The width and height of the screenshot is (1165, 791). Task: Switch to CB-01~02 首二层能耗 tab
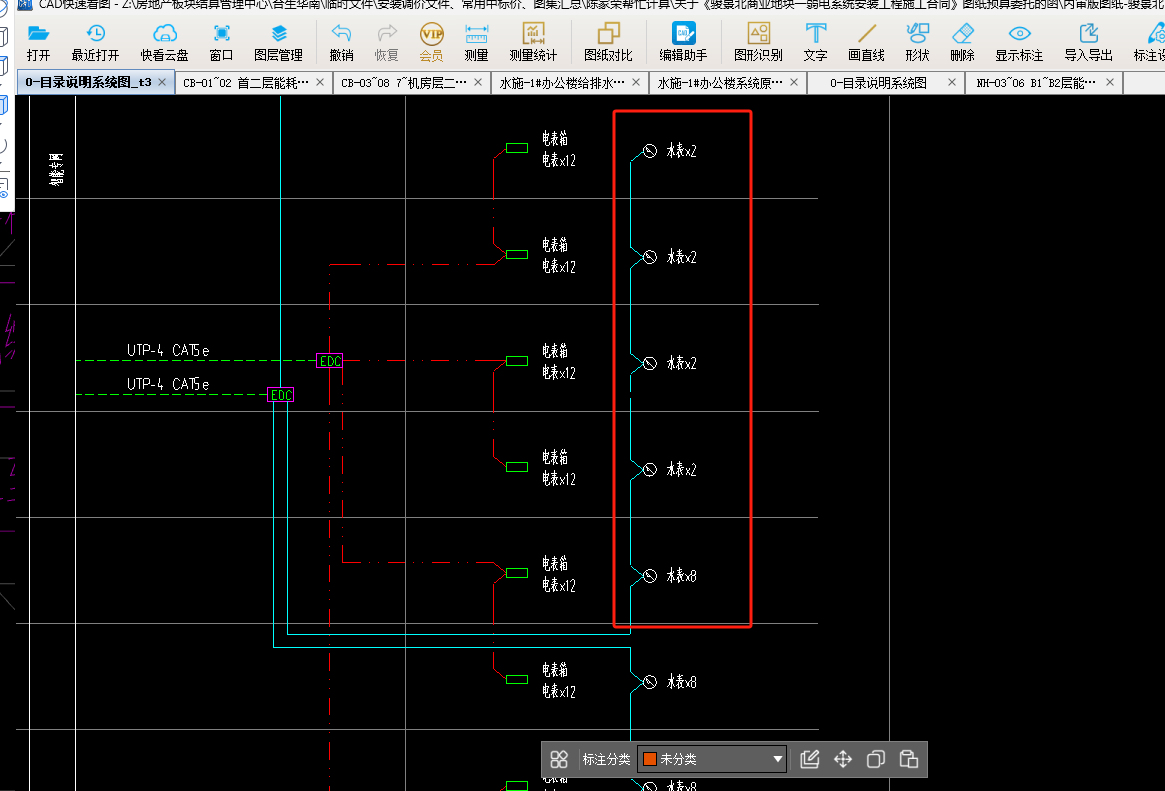pyautogui.click(x=246, y=82)
